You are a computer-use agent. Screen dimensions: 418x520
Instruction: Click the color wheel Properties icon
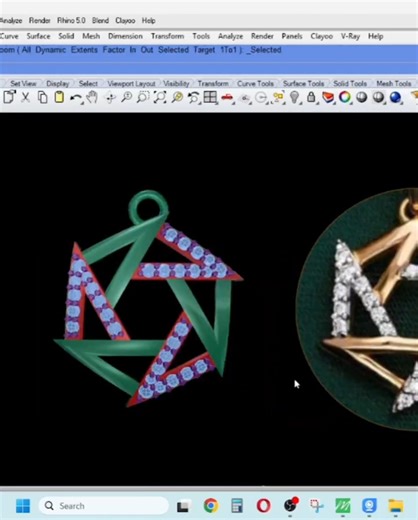click(x=345, y=97)
